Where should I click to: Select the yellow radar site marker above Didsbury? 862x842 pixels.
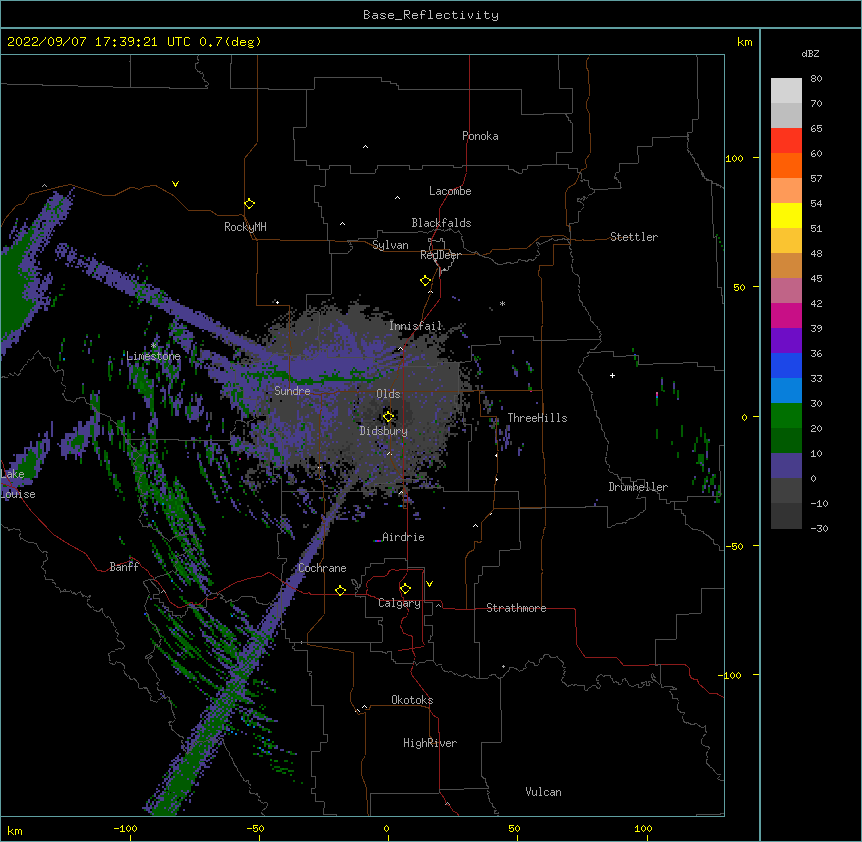[388, 417]
